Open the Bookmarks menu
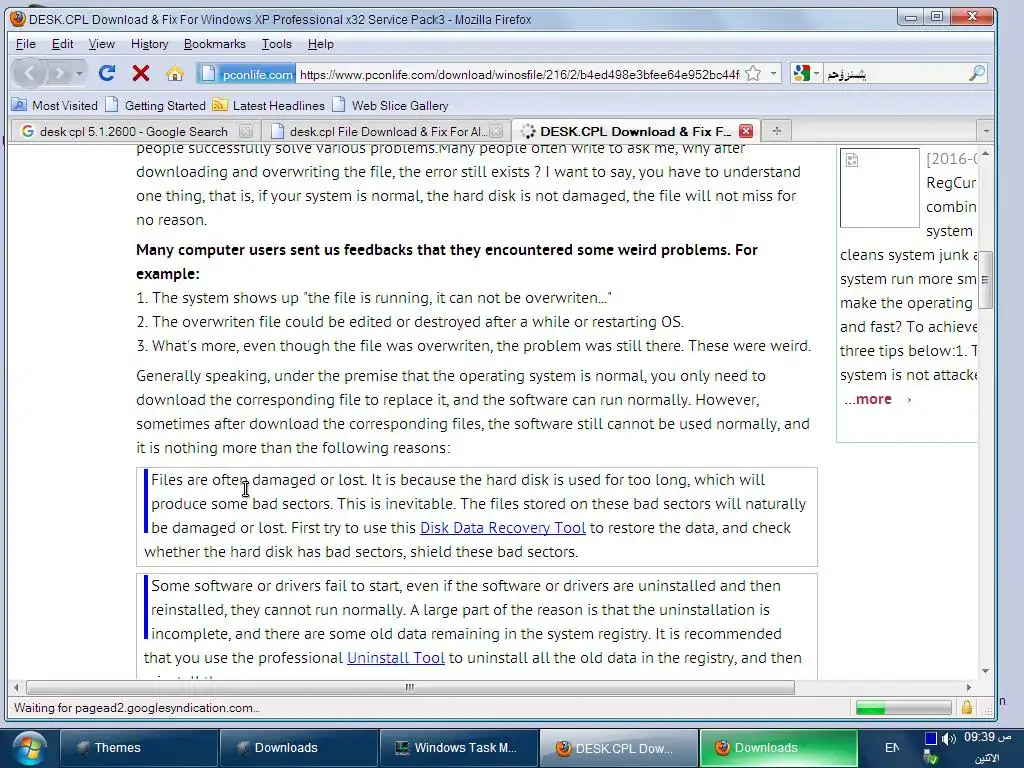 click(215, 44)
